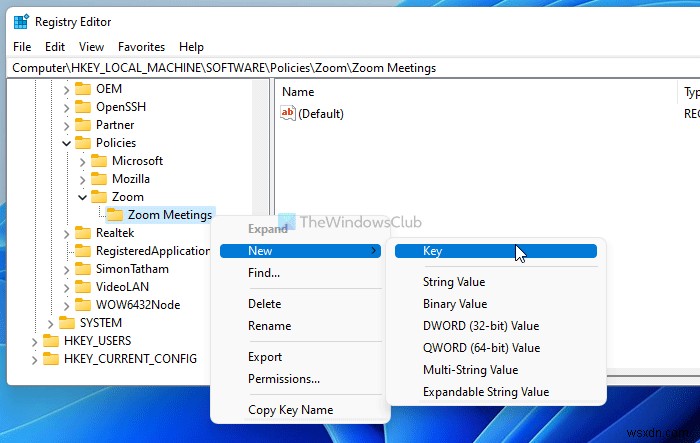Select the Zoom Meetings tree label

[170, 215]
